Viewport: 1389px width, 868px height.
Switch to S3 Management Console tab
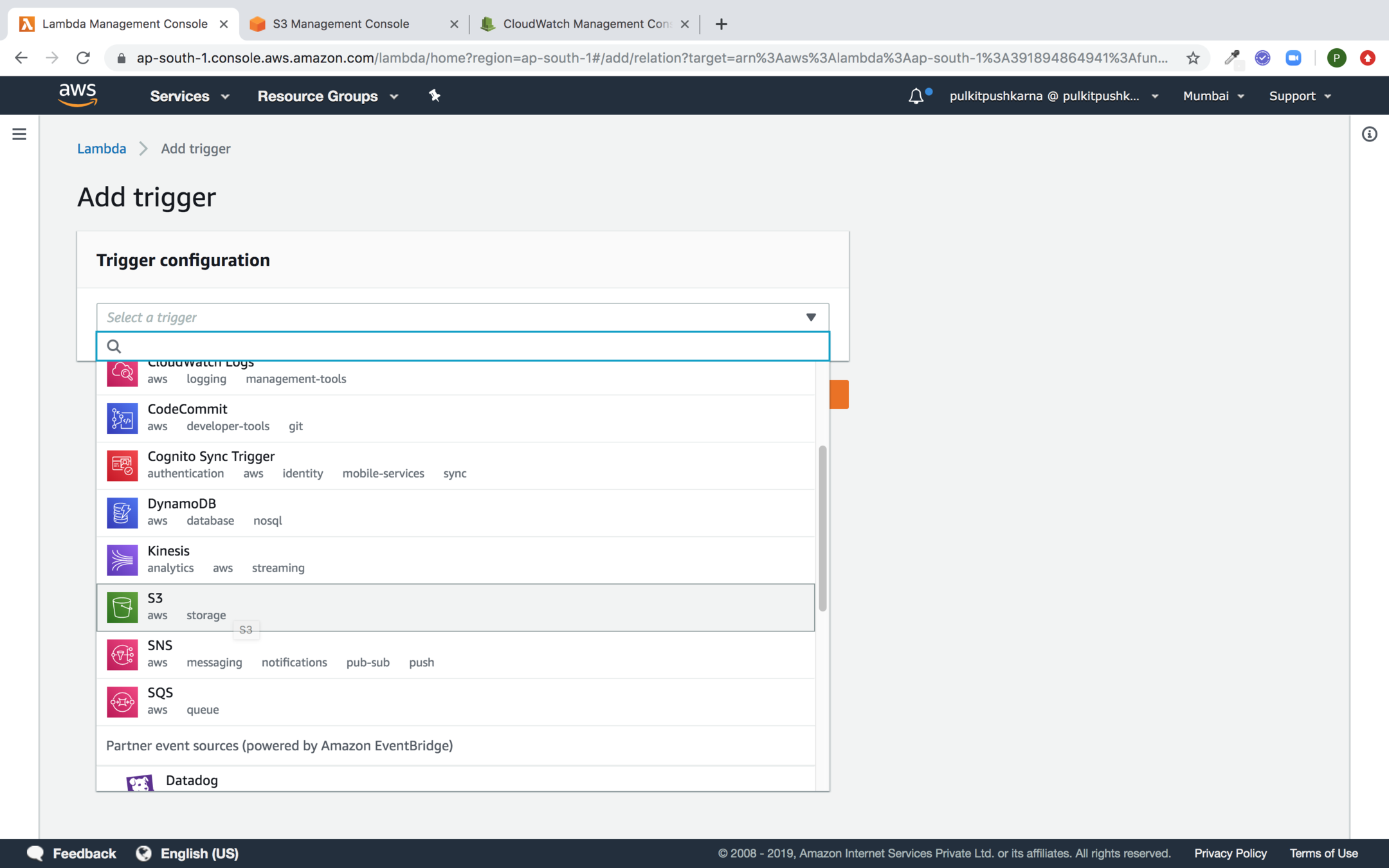tap(341, 24)
